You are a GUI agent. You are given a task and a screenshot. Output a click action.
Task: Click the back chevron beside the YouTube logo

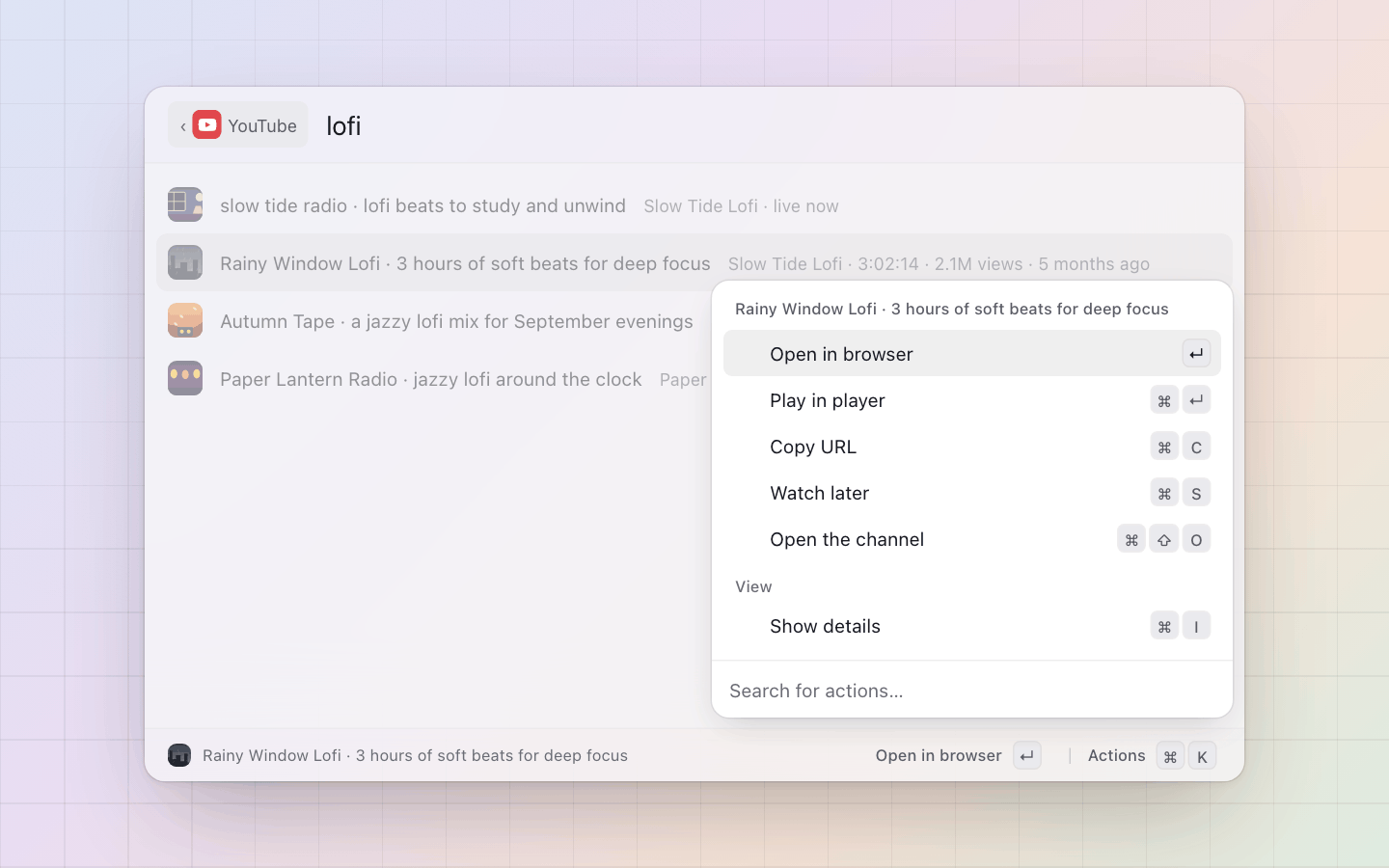183,126
